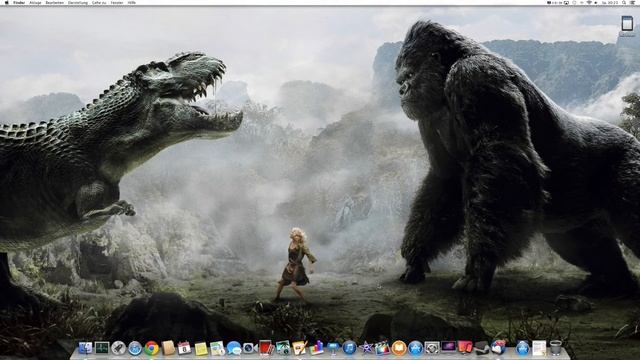Open the Ablage menu
The height and width of the screenshot is (360, 640).
(x=35, y=2)
